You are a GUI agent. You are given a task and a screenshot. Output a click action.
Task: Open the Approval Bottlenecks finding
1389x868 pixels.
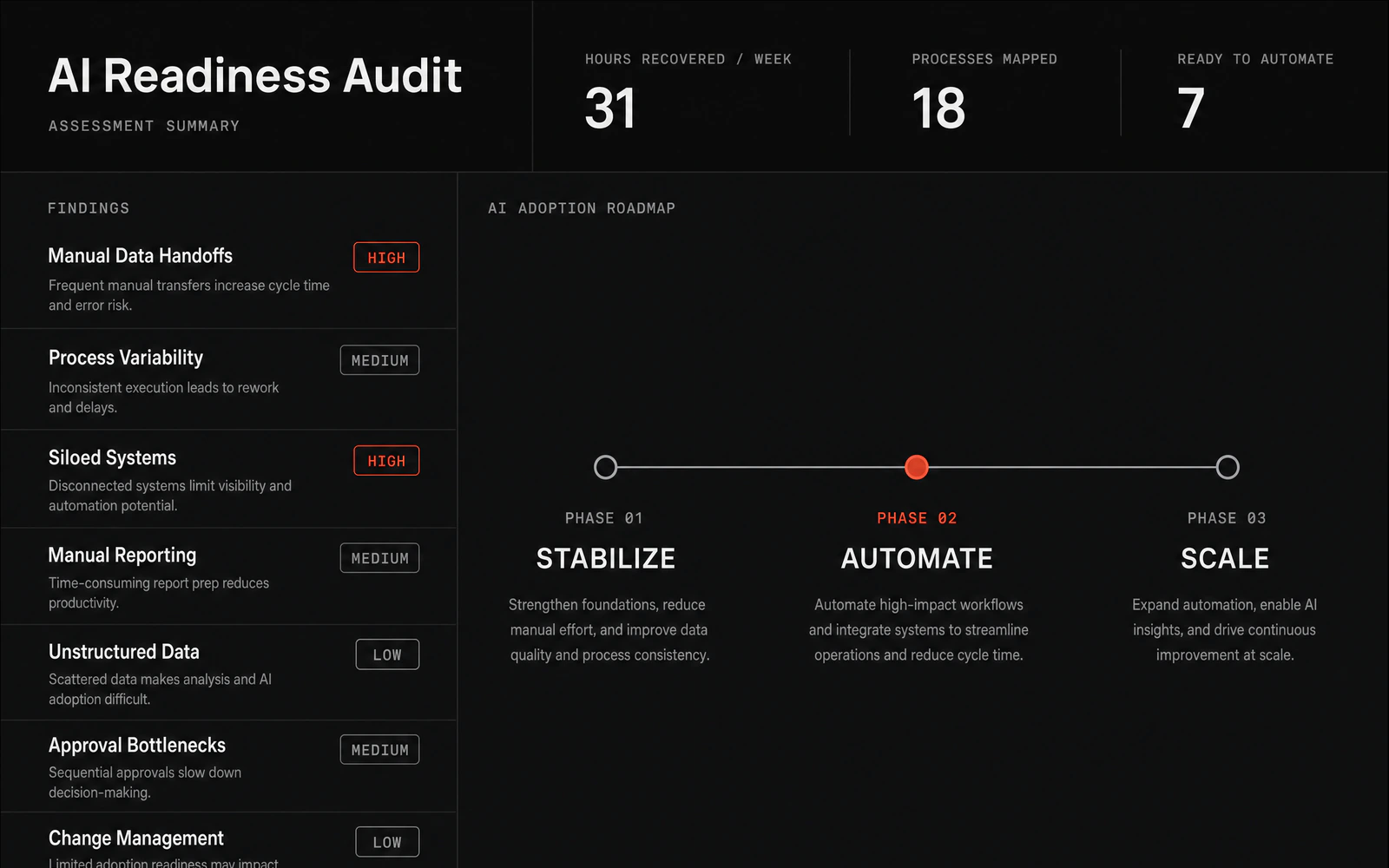229,766
